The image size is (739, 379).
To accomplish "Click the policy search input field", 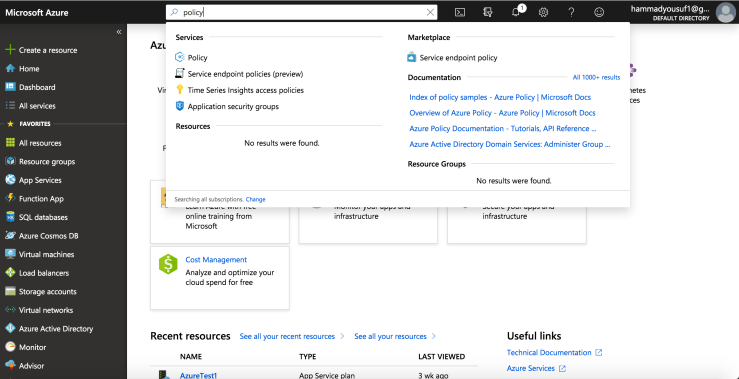I will (302, 13).
